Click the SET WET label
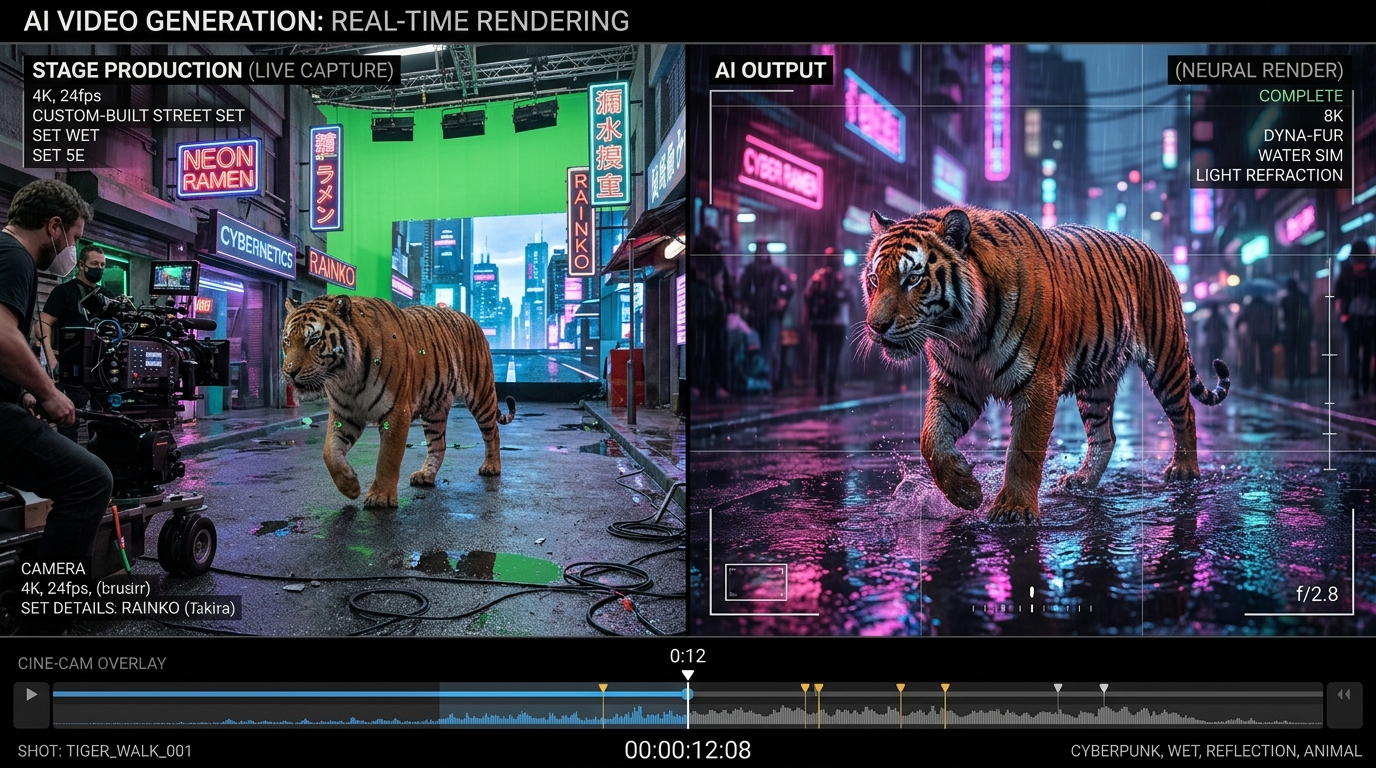 click(66, 136)
